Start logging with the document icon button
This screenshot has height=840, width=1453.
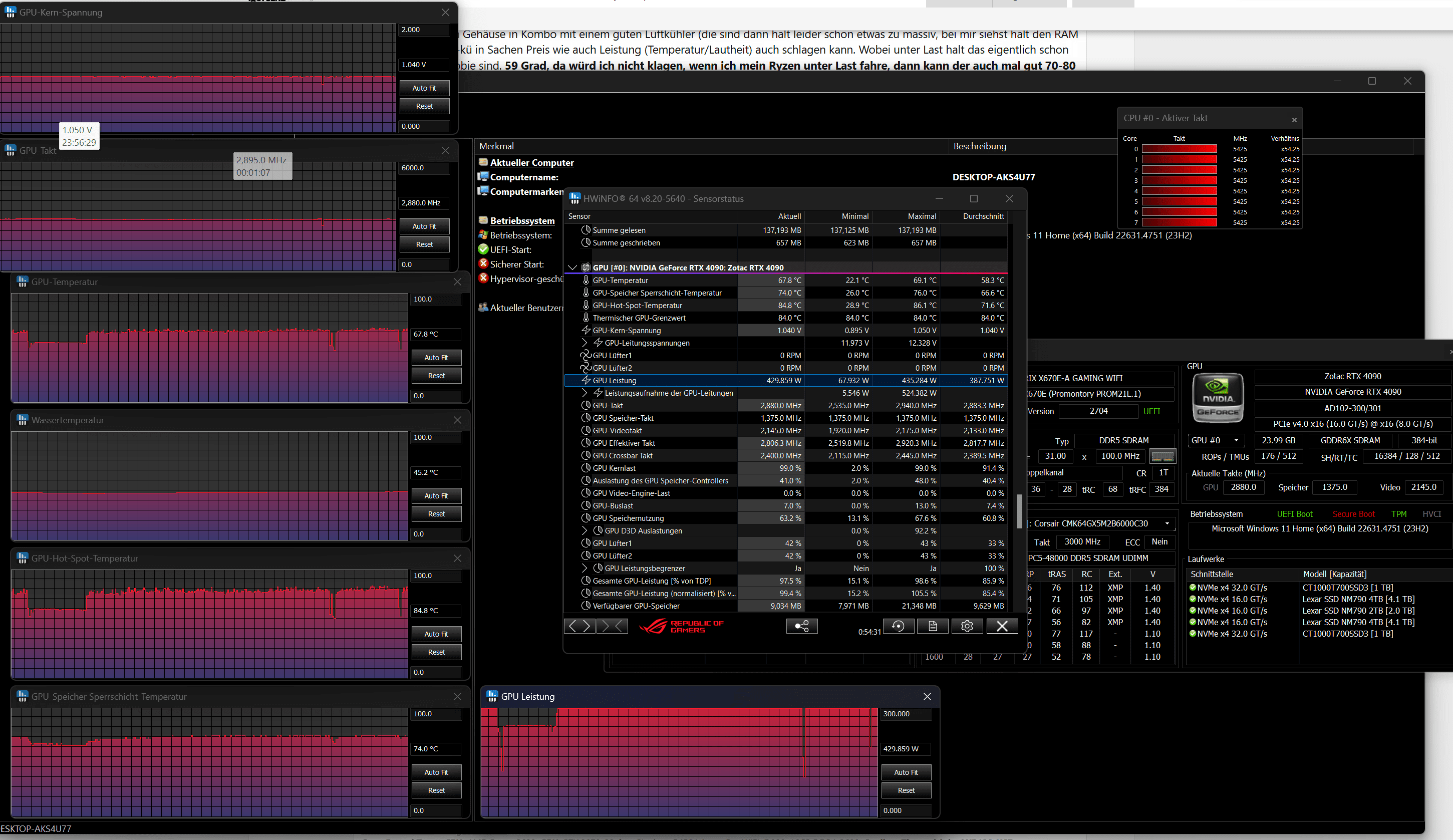(933, 626)
